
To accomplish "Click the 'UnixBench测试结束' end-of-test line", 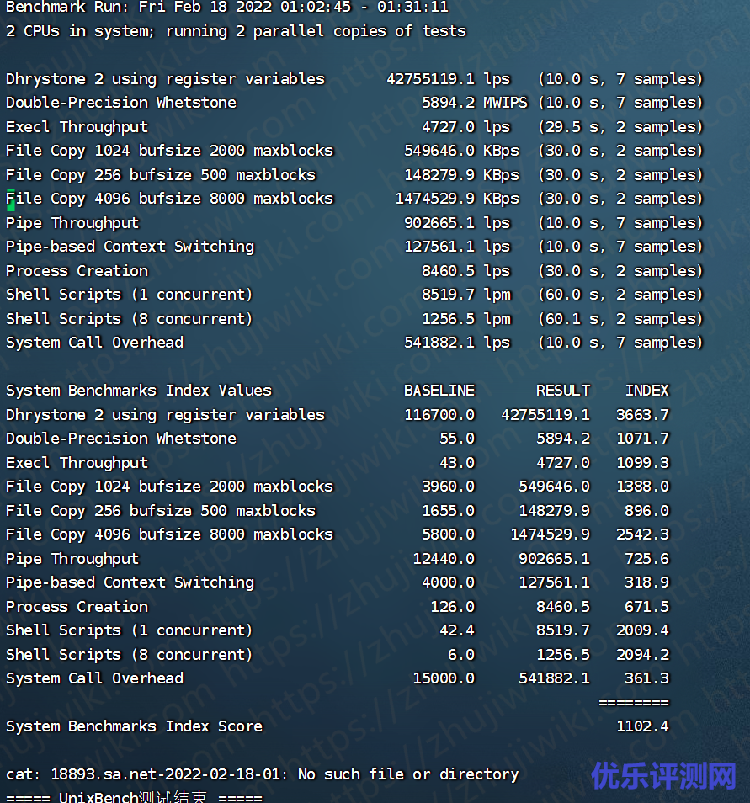I will point(134,797).
